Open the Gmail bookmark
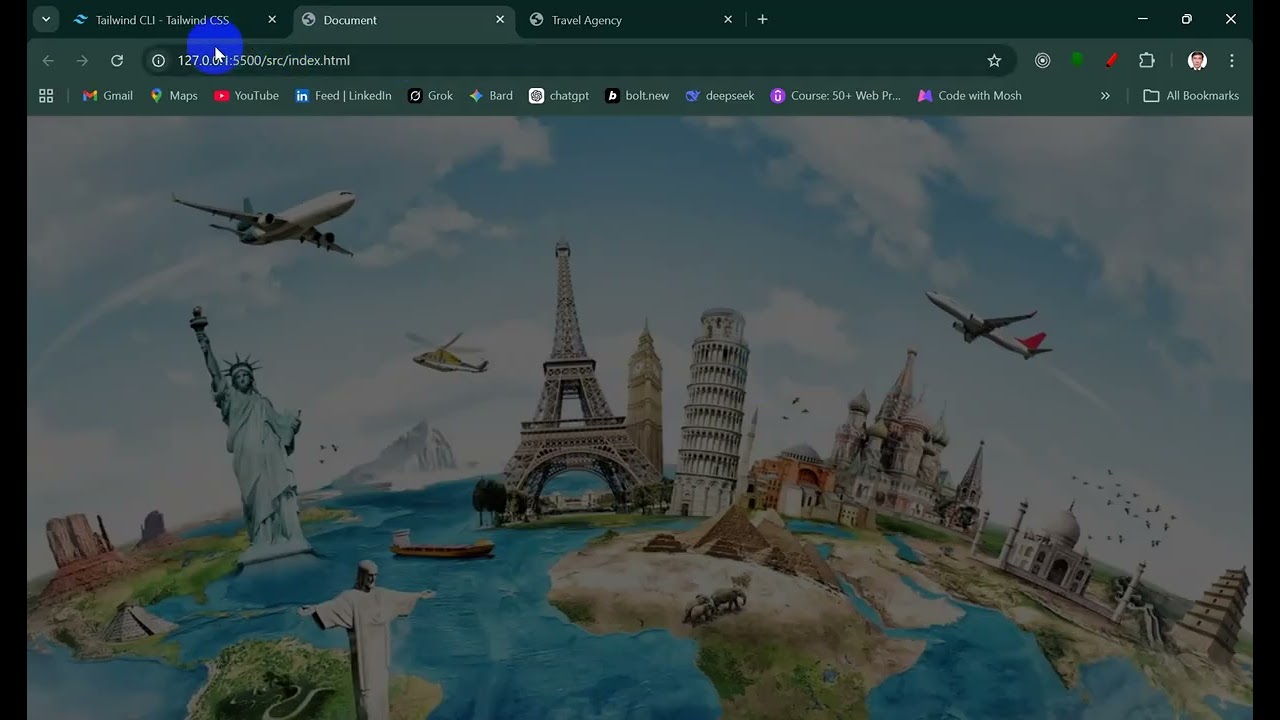Image resolution: width=1280 pixels, height=720 pixels. point(108,96)
